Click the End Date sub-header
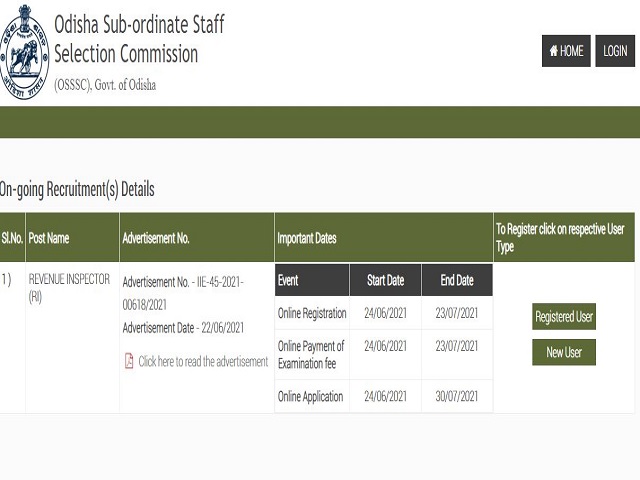640x480 pixels. [x=457, y=280]
